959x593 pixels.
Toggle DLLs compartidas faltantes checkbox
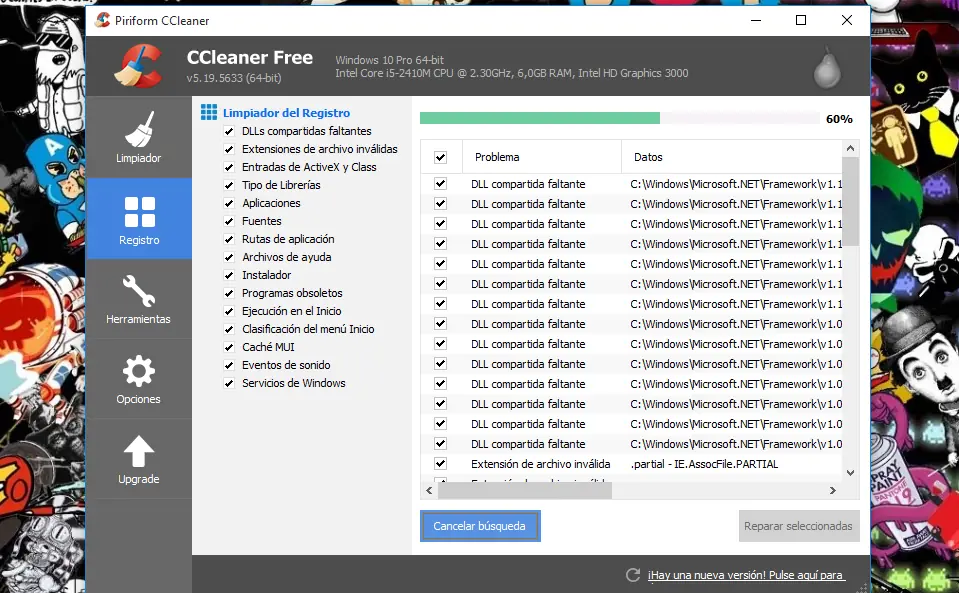[x=229, y=131]
